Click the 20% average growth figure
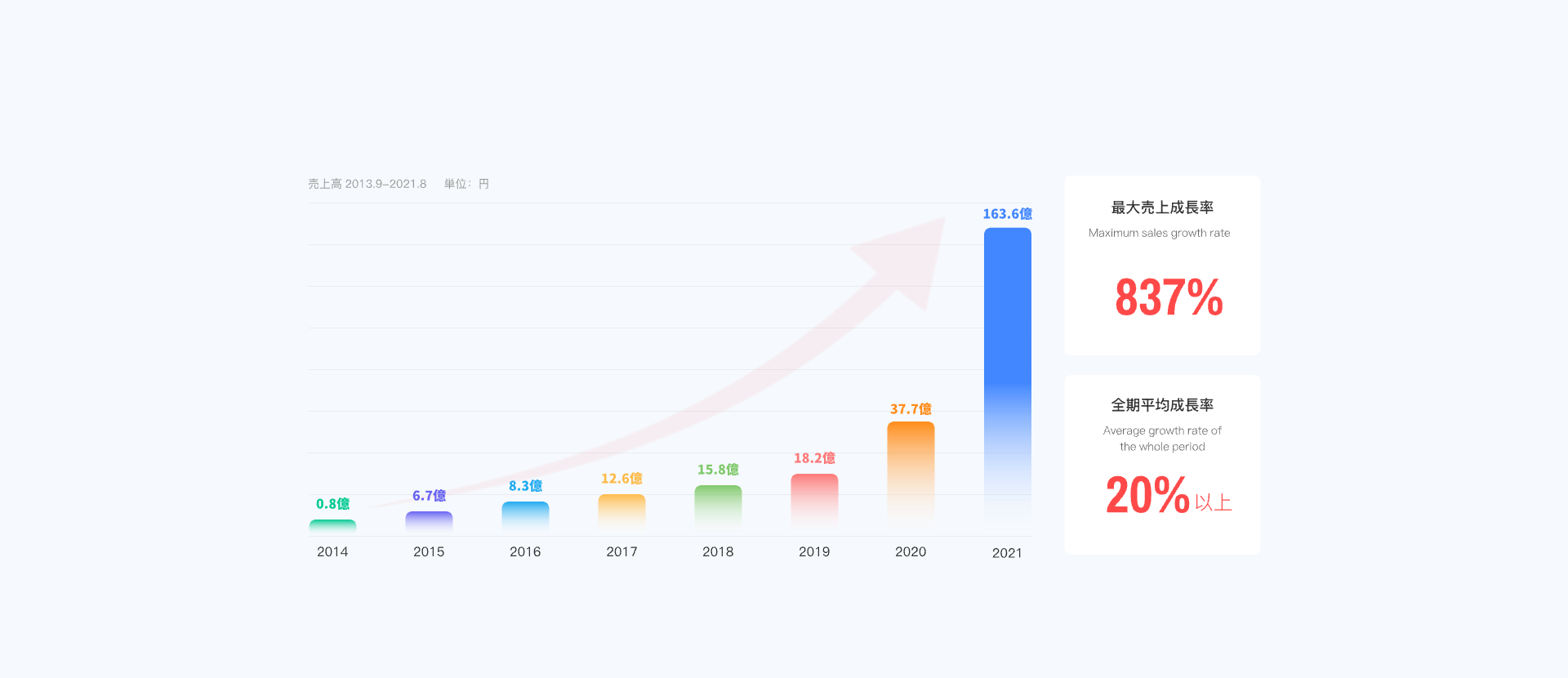This screenshot has width=1568, height=678. click(x=1147, y=495)
